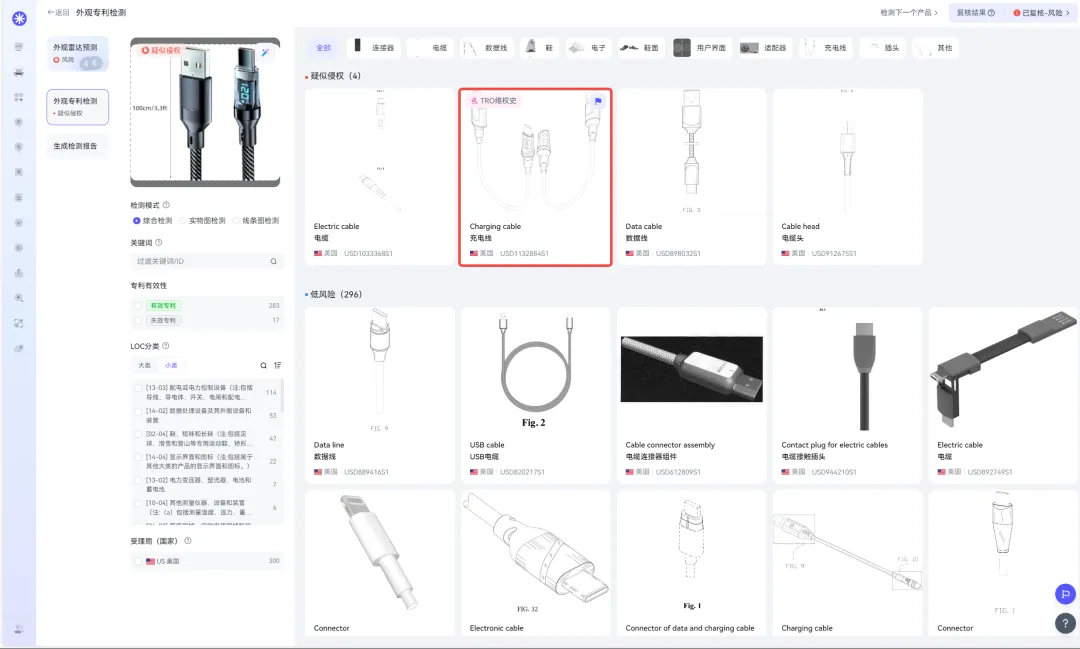Click the sidebar checkmark circle icon
Screen dimensions: 1080x649
(19, 223)
